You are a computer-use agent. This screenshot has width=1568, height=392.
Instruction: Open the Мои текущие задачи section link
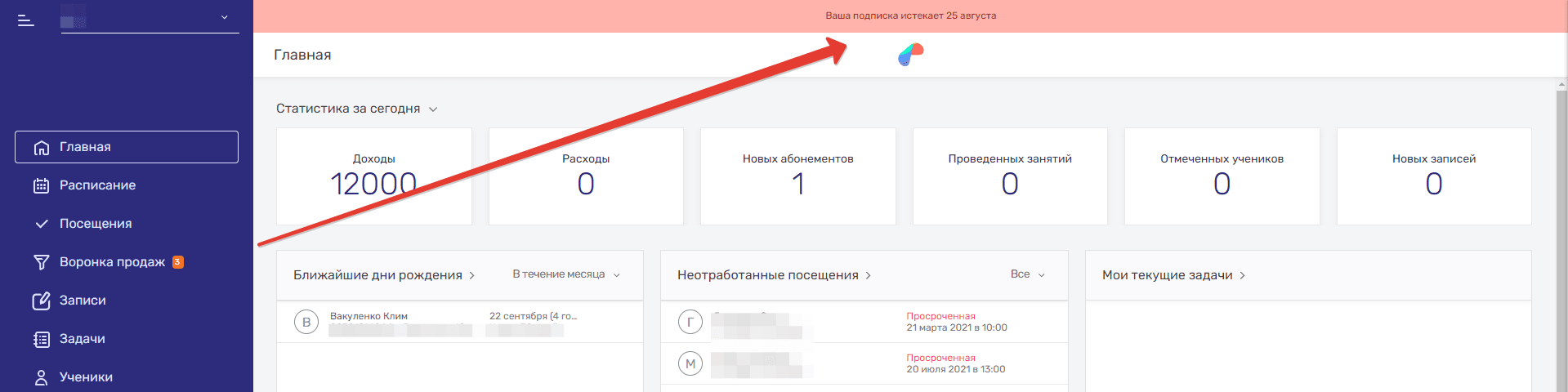click(1173, 275)
